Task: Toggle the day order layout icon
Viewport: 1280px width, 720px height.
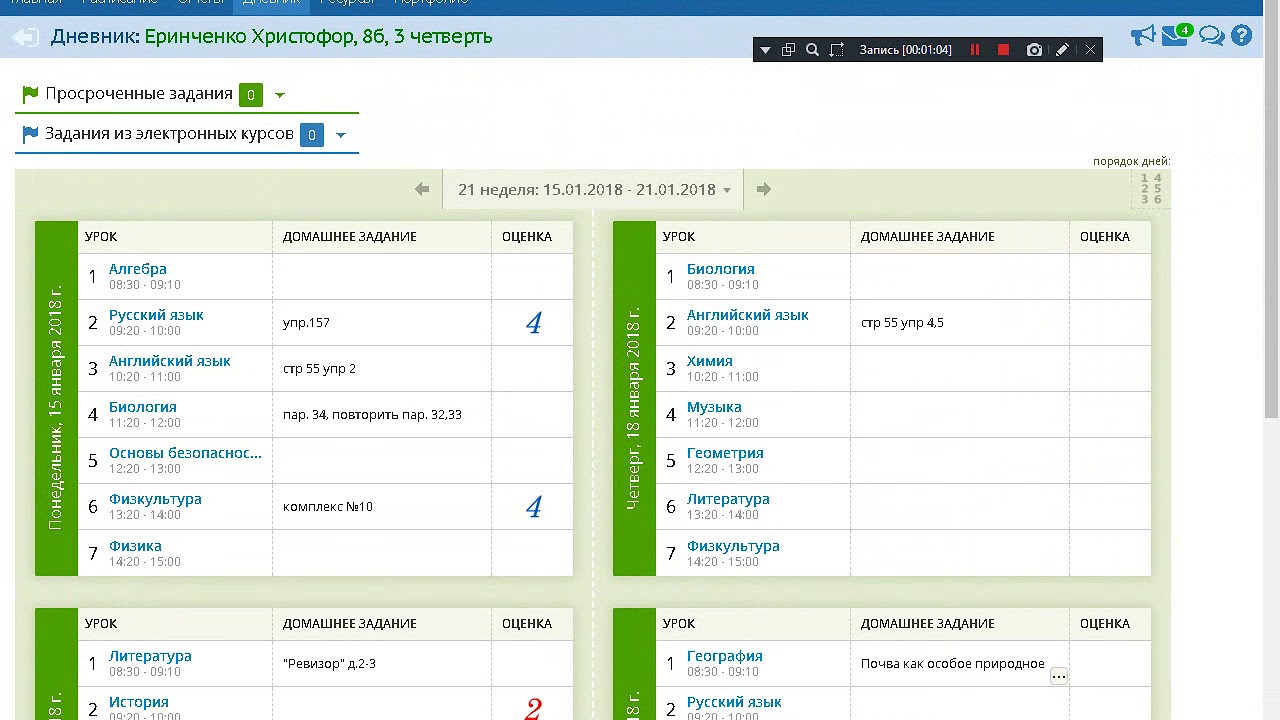Action: [x=1151, y=189]
